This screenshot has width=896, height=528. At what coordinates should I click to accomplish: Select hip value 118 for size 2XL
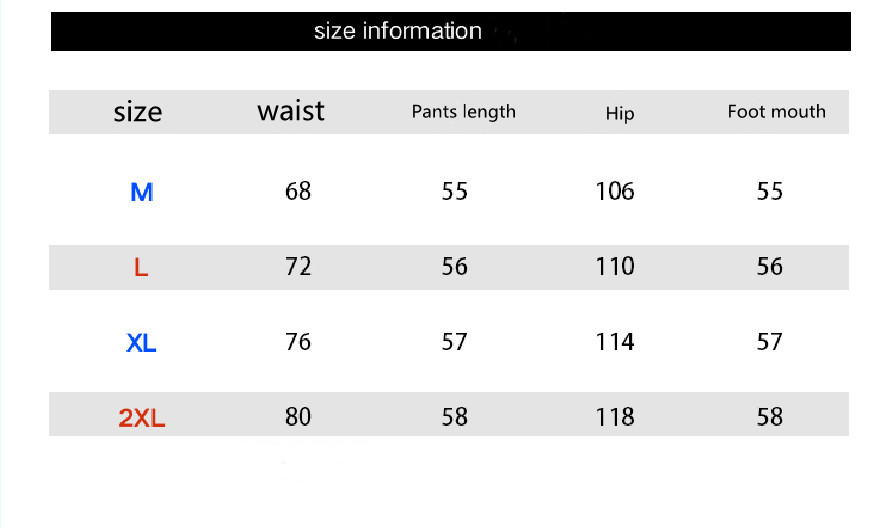(615, 417)
